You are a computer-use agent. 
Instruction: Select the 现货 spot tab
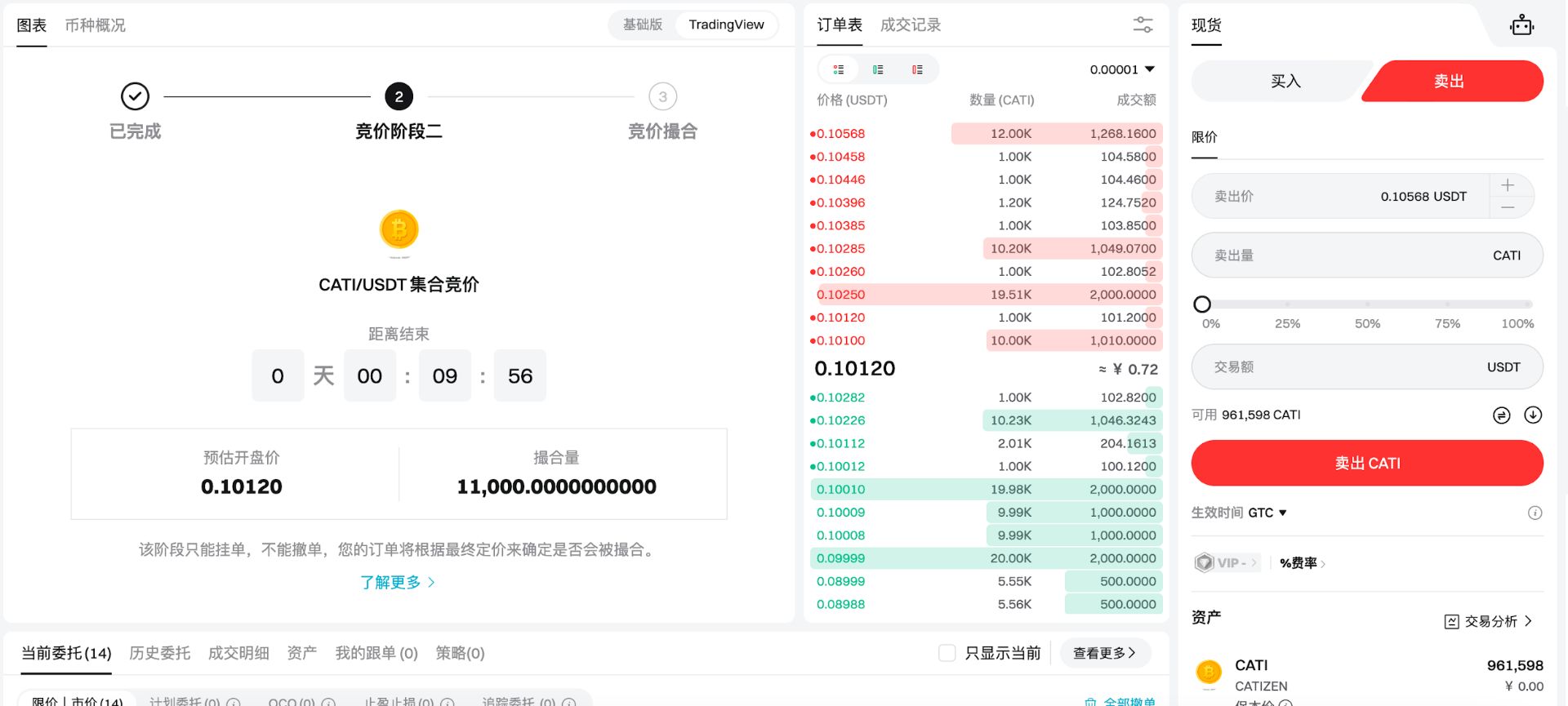coord(1206,25)
